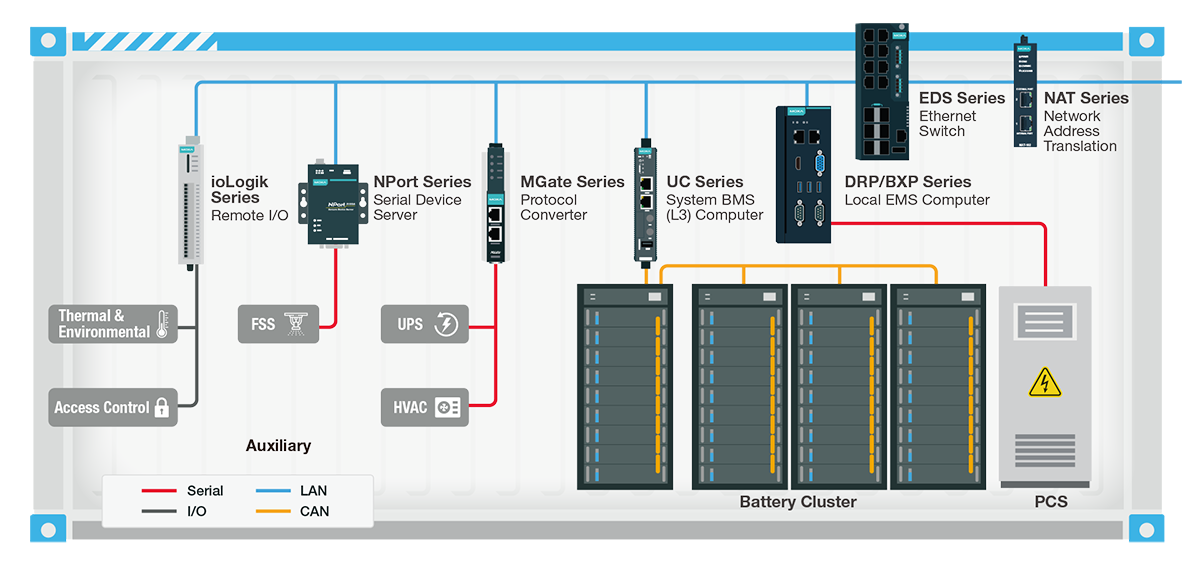Click the 'NAT Series' label
Image resolution: width=1200 pixels, height=565 pixels.
point(1086,98)
